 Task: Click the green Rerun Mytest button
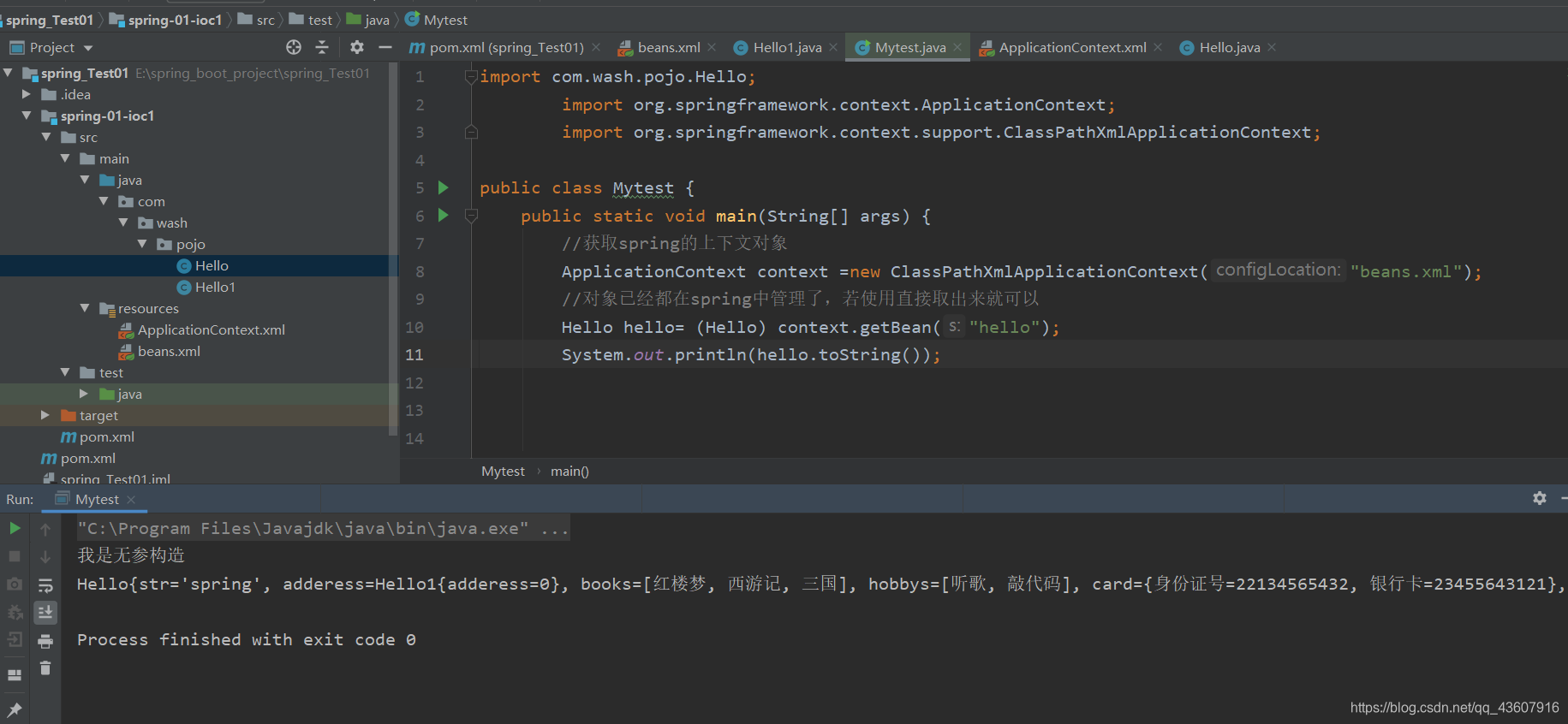[x=15, y=529]
